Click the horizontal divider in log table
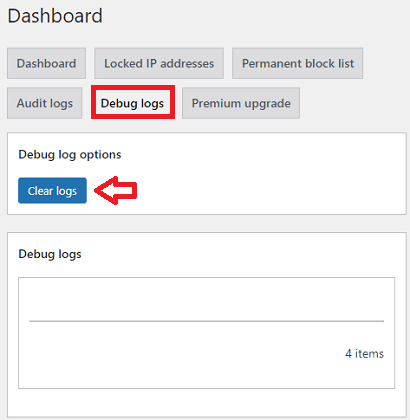This screenshot has height=420, width=410. pos(207,321)
